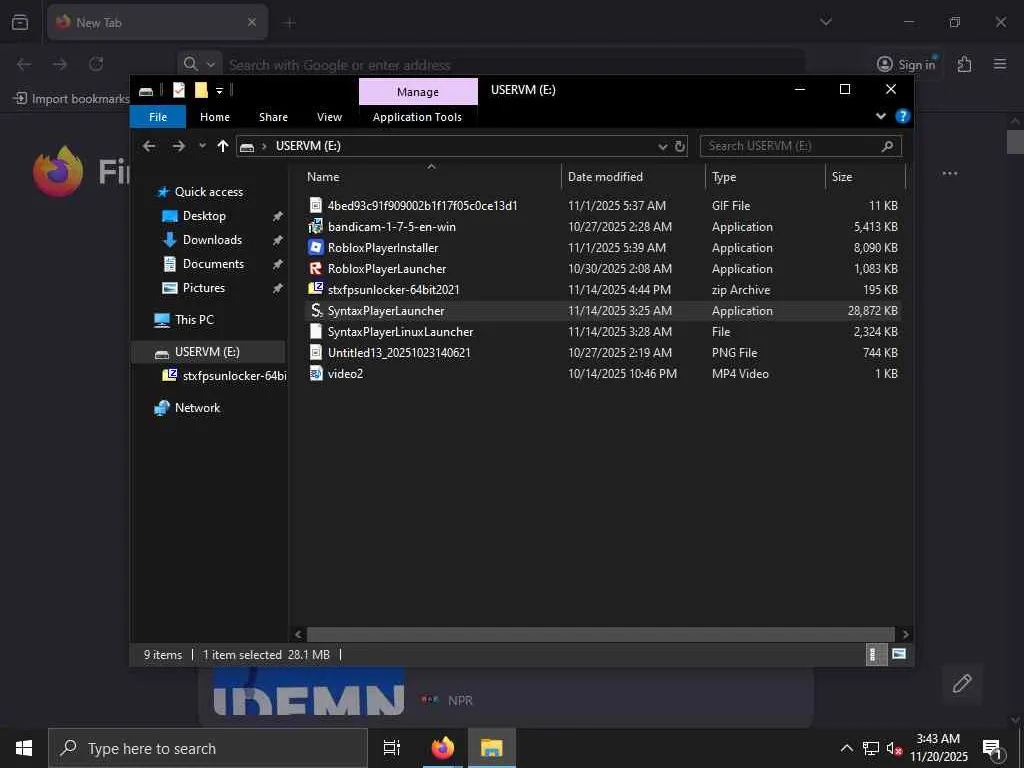Switch to the Home ribbon tab
Image resolution: width=1024 pixels, height=768 pixels.
point(215,117)
